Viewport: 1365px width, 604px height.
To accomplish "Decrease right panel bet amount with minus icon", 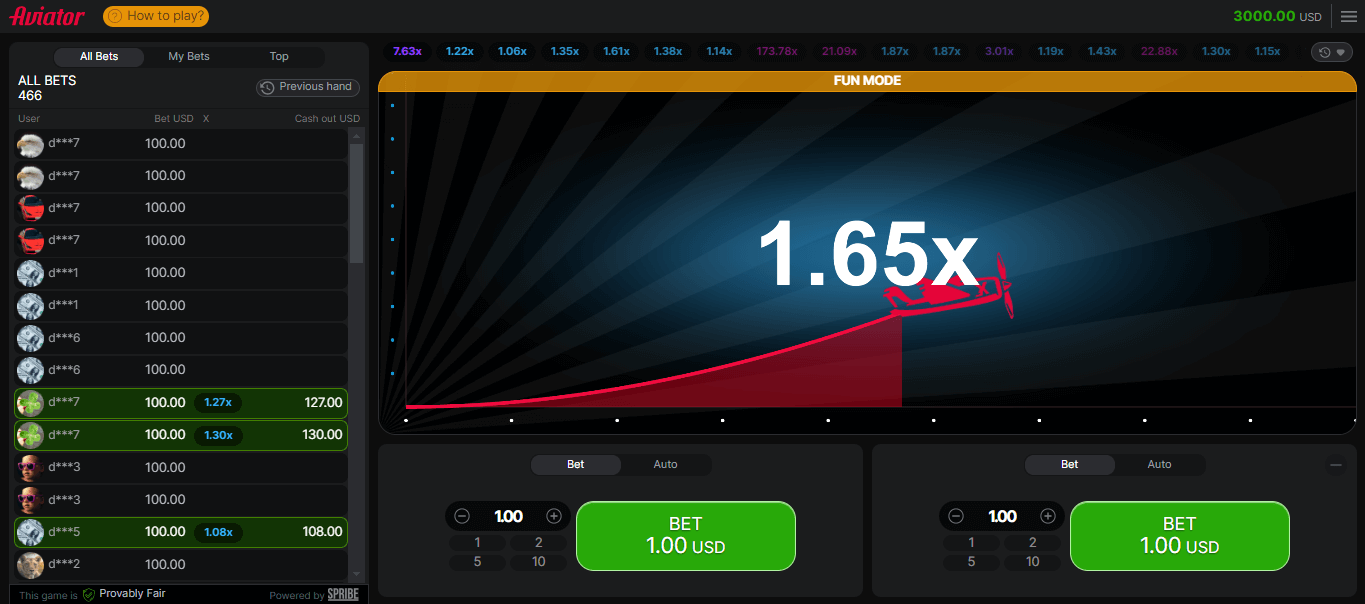I will point(956,516).
